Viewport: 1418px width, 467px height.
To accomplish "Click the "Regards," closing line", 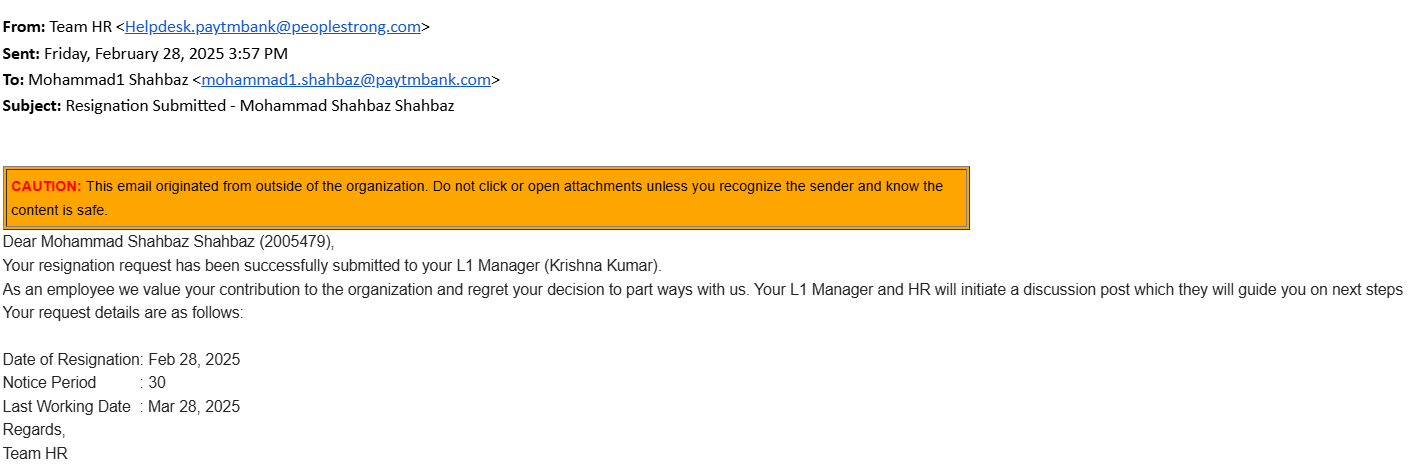I will pyautogui.click(x=34, y=429).
